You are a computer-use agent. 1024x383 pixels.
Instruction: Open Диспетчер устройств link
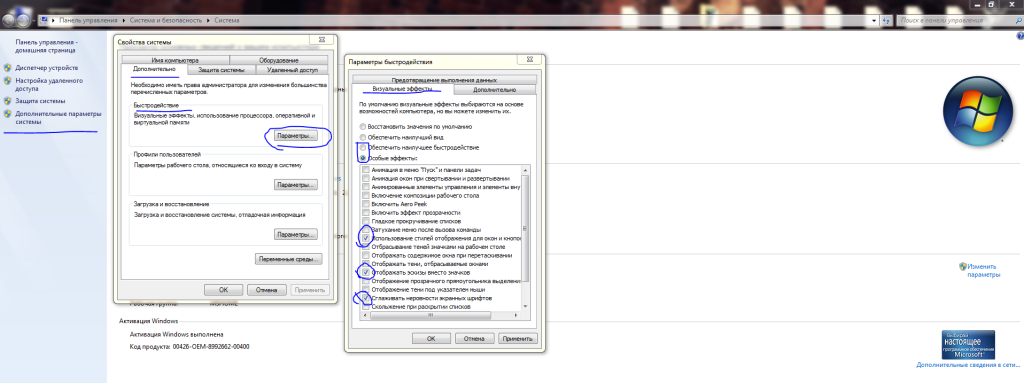tap(46, 67)
